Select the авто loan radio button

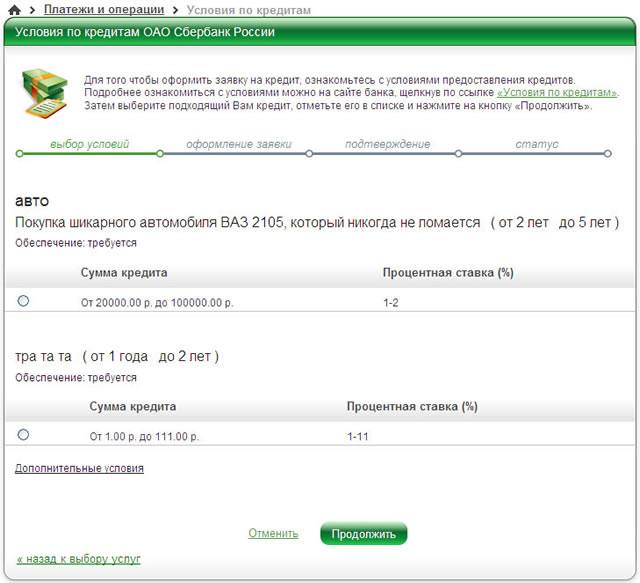click(x=23, y=301)
